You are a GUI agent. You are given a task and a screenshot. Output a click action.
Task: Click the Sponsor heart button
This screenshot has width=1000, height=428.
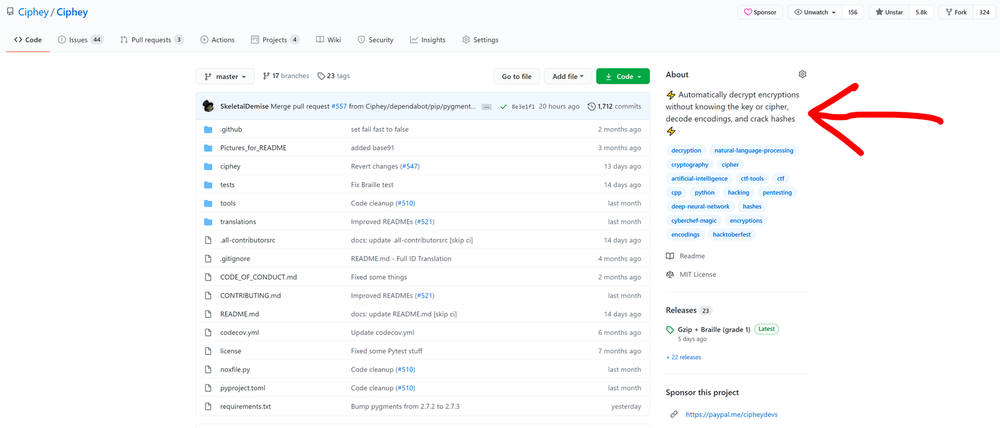[760, 12]
